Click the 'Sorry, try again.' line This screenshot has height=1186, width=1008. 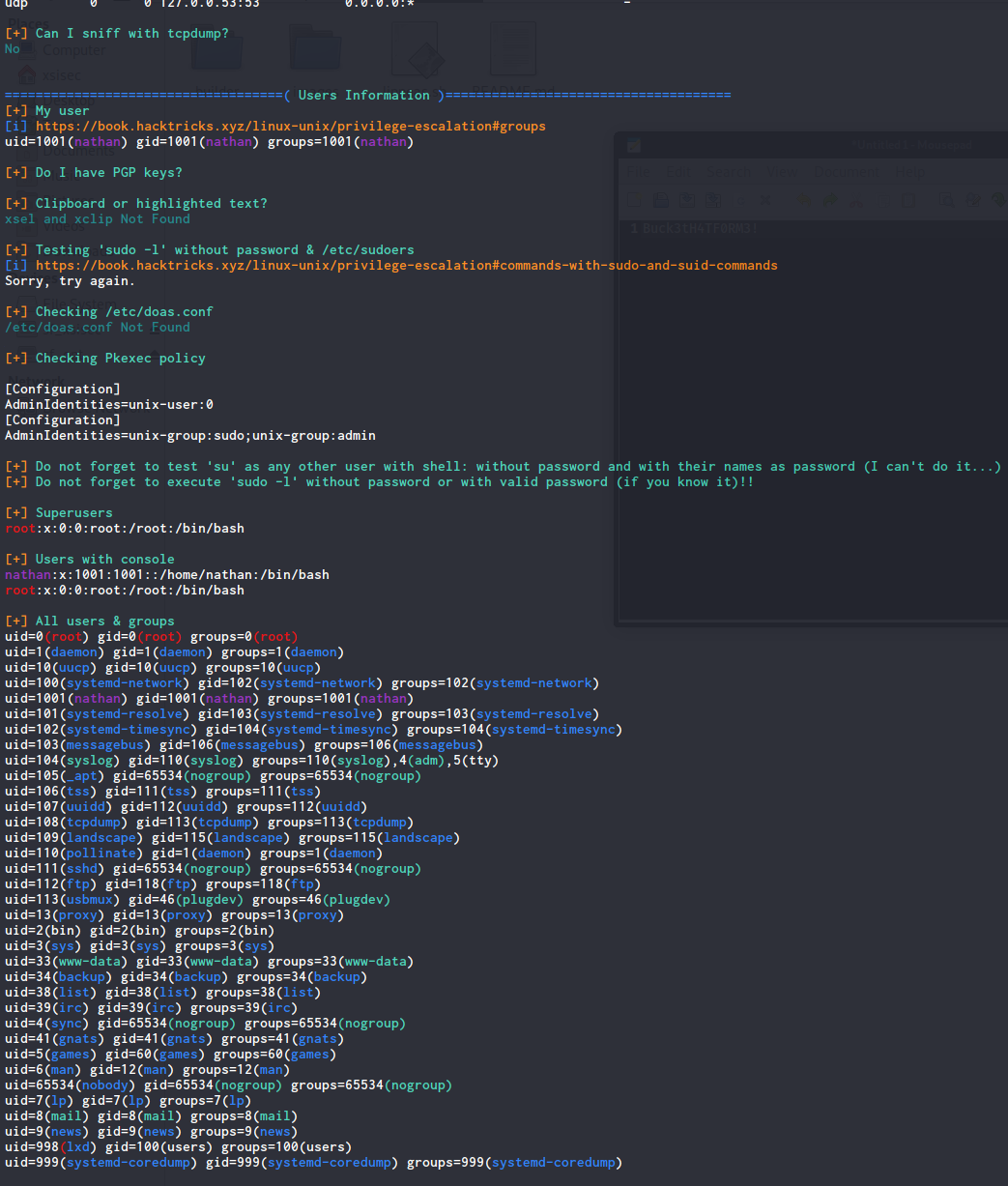(71, 281)
